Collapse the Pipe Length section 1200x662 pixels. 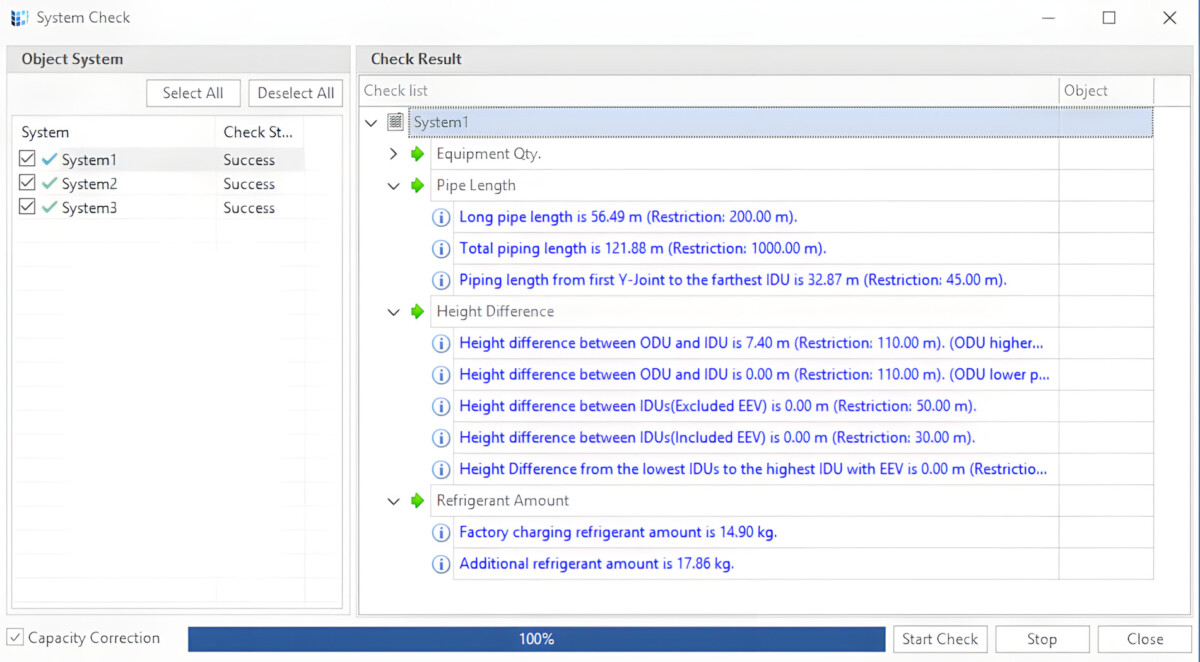[x=393, y=186]
